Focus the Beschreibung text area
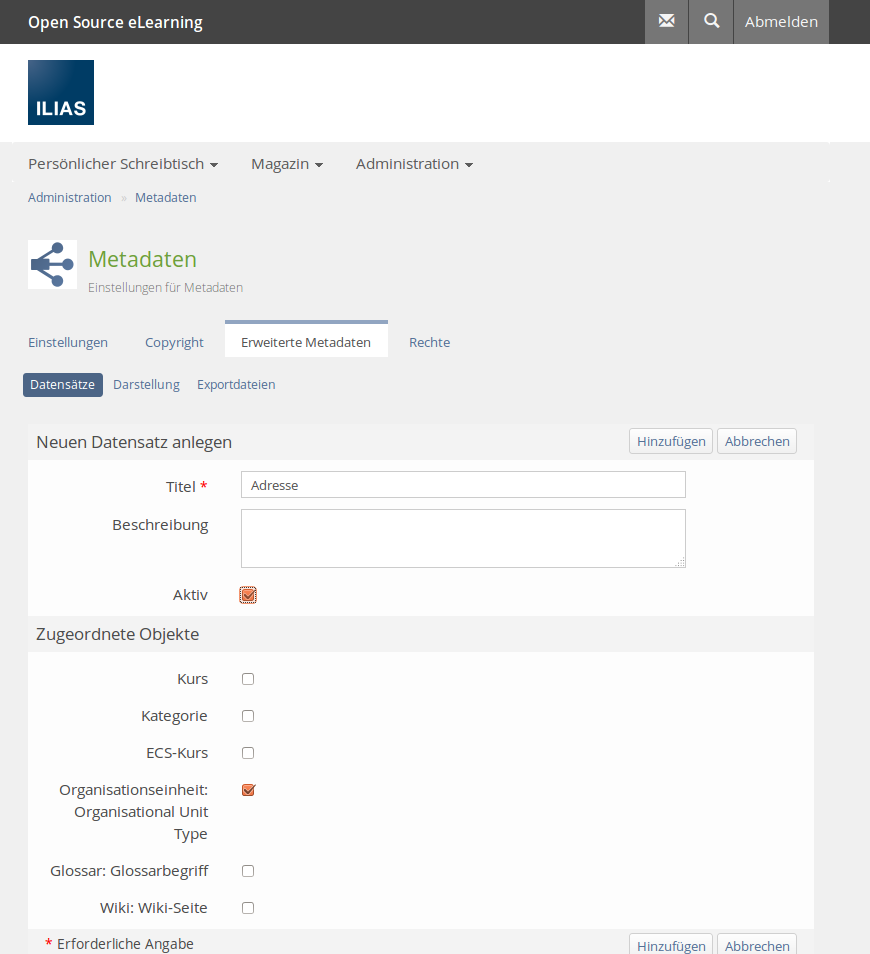 (x=463, y=538)
